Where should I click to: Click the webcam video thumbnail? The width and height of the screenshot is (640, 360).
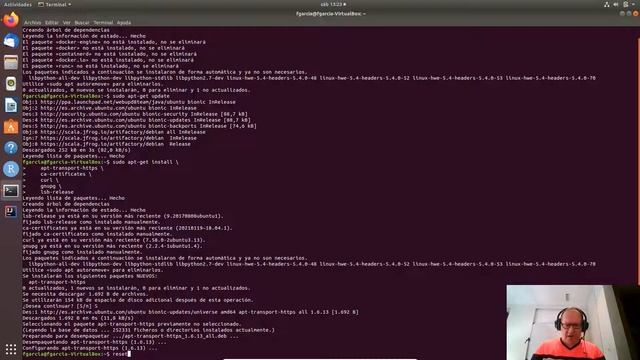[573, 322]
